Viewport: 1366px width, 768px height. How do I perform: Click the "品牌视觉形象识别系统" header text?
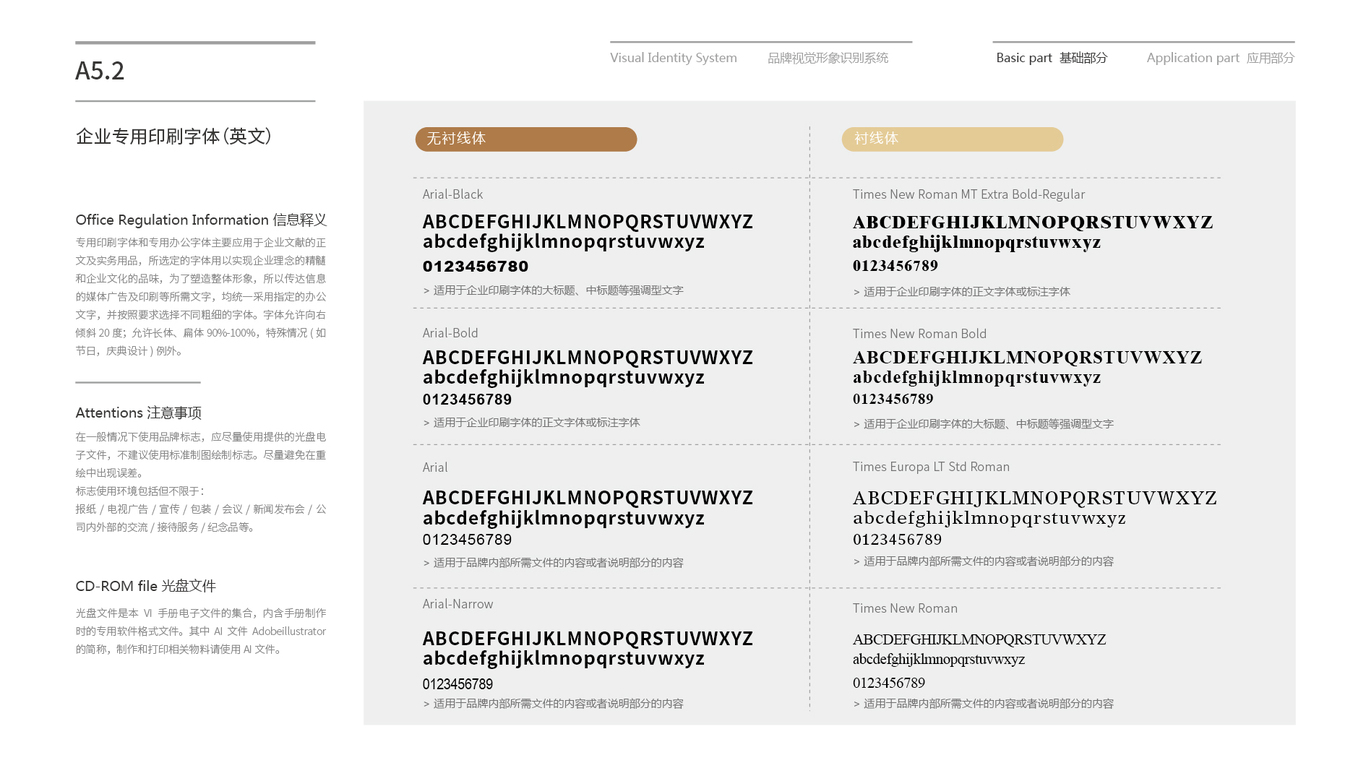[828, 58]
